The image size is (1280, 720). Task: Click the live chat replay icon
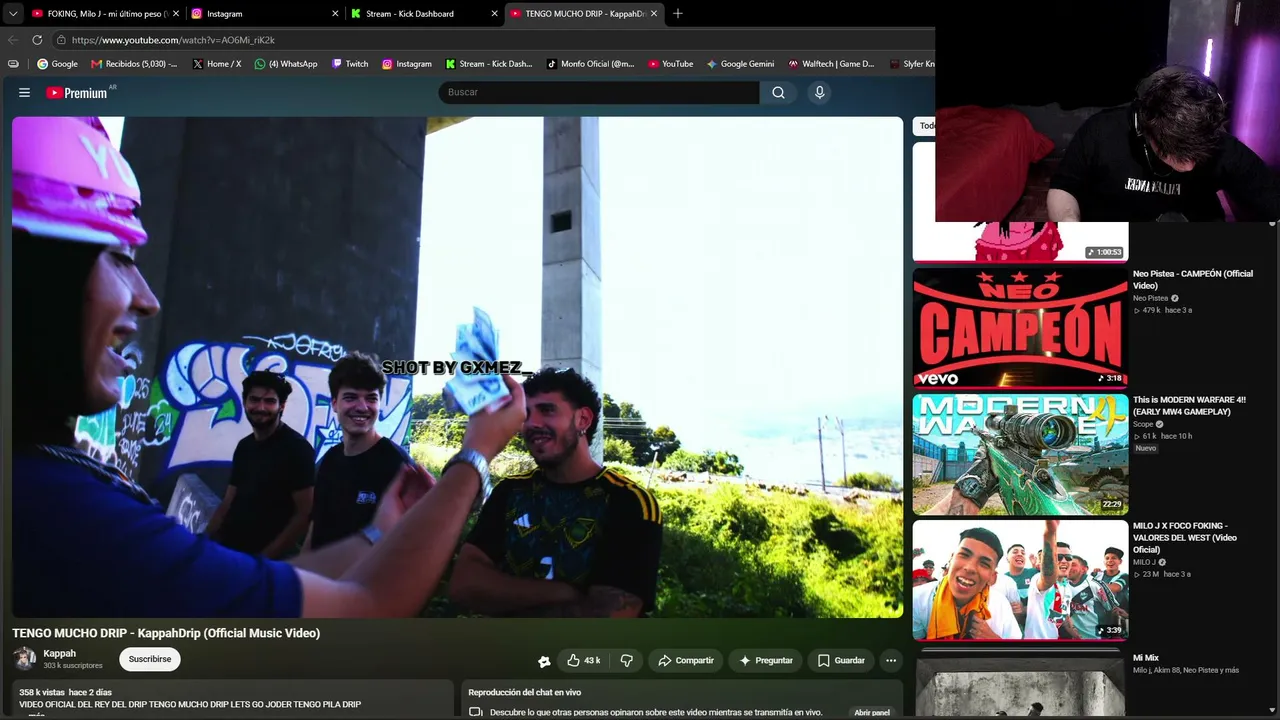coord(475,712)
